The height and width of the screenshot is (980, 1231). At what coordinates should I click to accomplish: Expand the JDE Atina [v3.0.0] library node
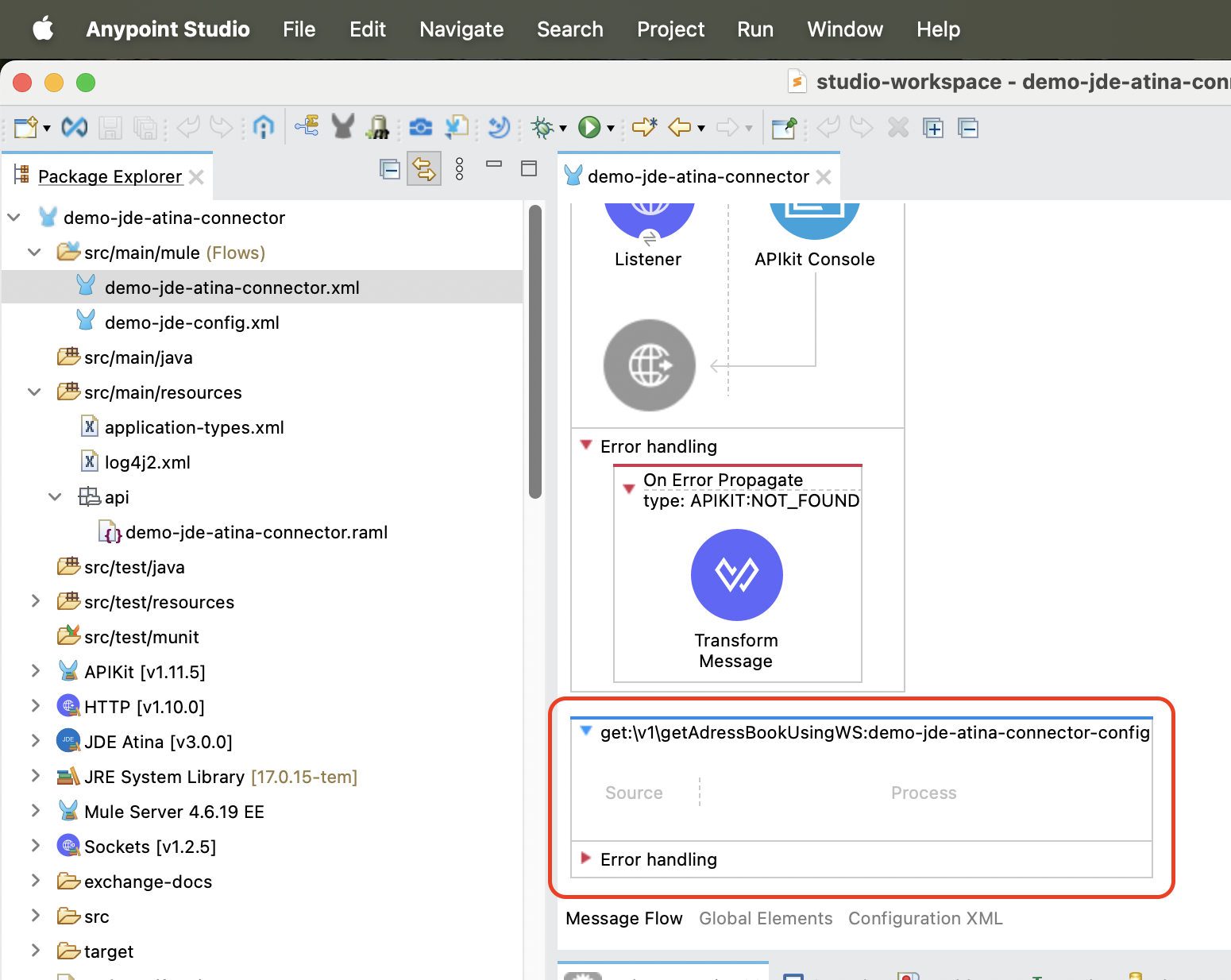[35, 742]
